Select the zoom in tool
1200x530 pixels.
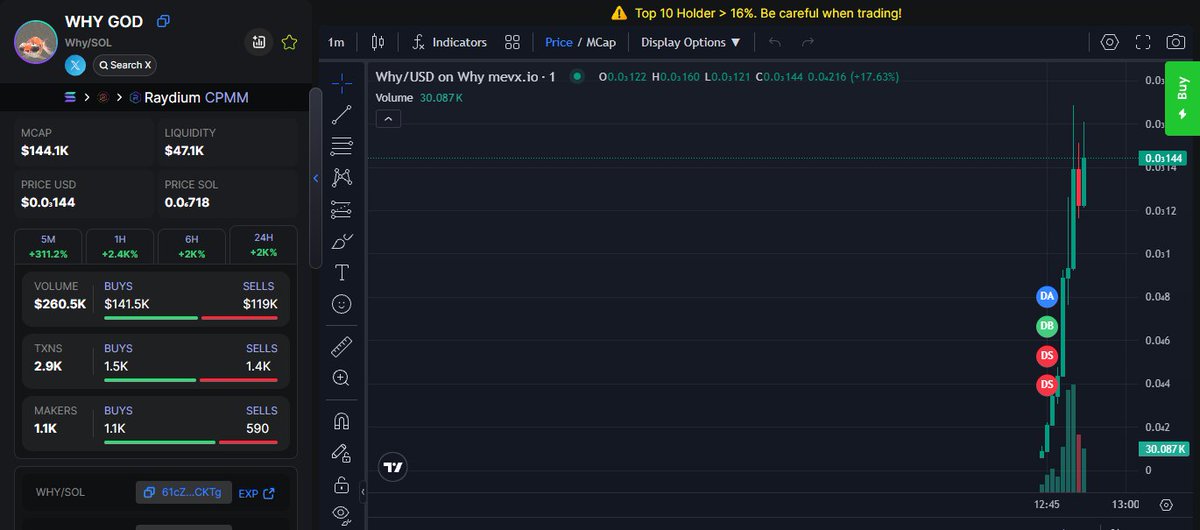(x=342, y=378)
